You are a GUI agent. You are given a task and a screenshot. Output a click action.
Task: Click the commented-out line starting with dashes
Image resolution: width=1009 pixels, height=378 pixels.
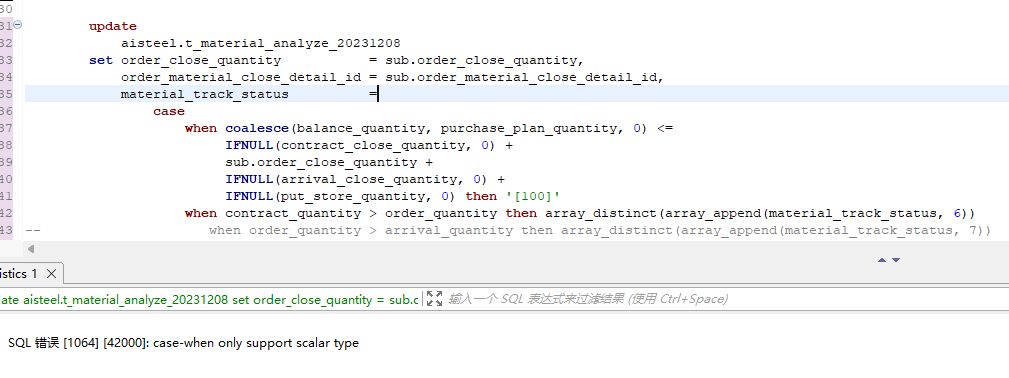(x=507, y=231)
